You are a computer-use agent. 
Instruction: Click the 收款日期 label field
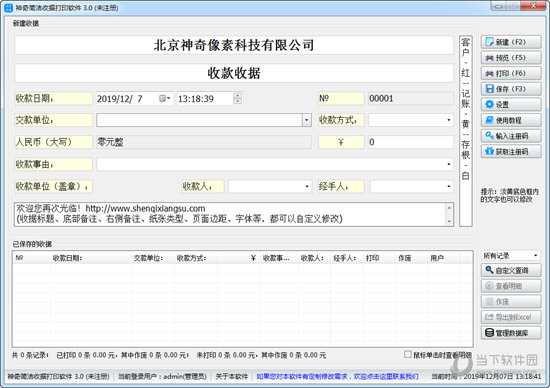coord(53,99)
